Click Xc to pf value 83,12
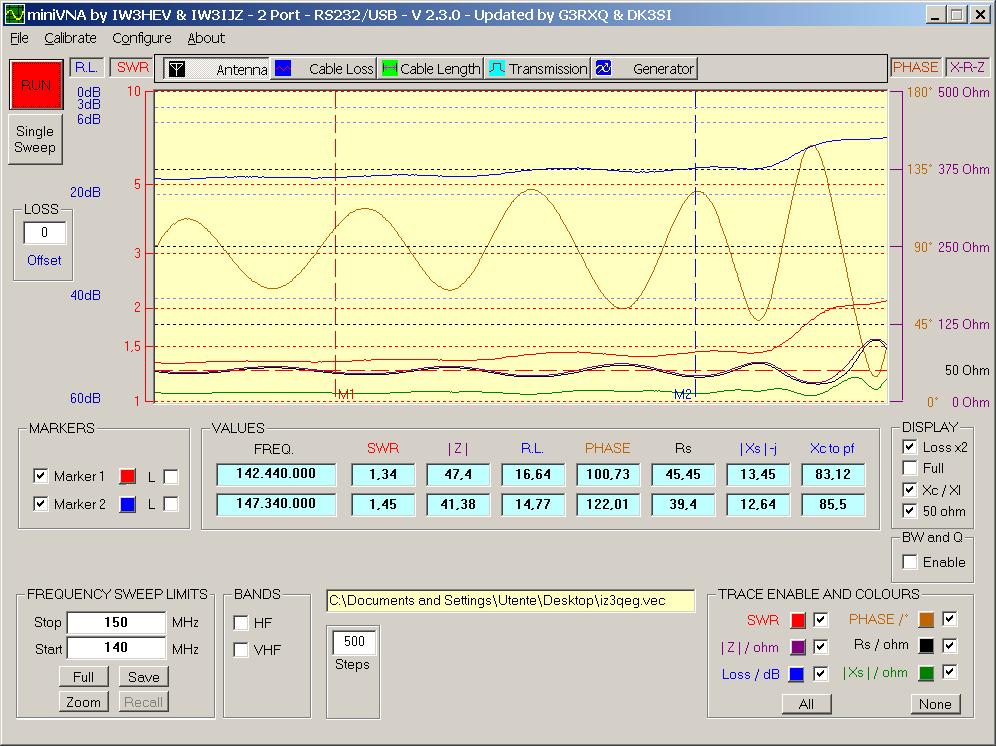 pyautogui.click(x=833, y=475)
